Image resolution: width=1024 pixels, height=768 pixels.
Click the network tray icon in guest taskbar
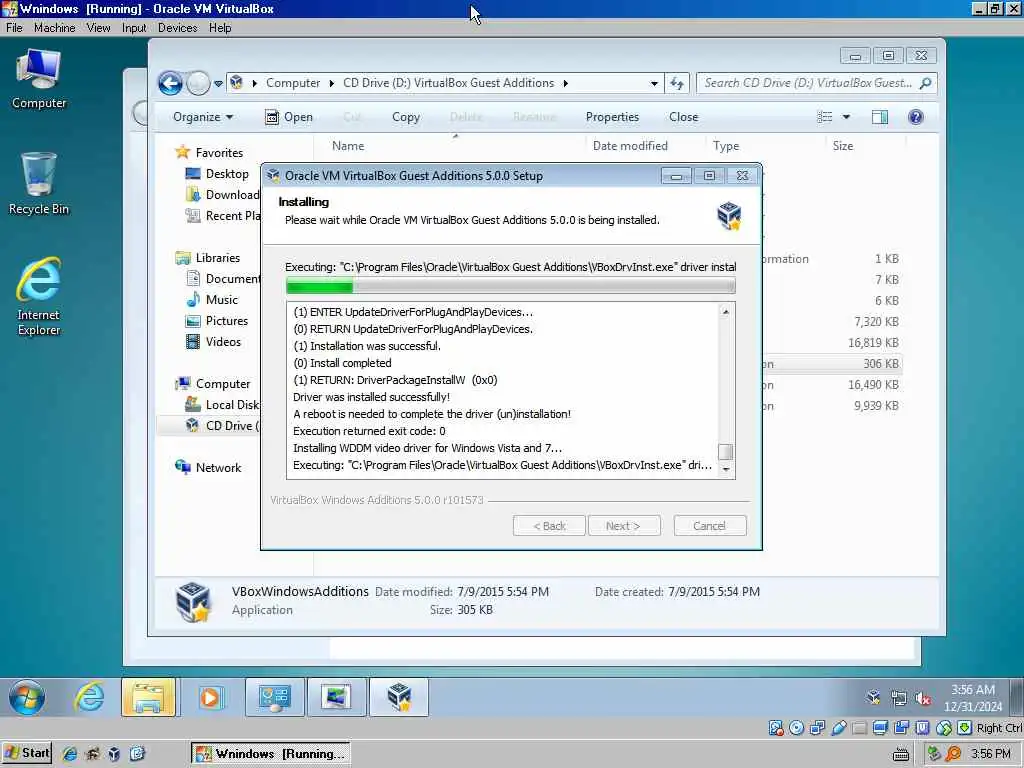(899, 699)
